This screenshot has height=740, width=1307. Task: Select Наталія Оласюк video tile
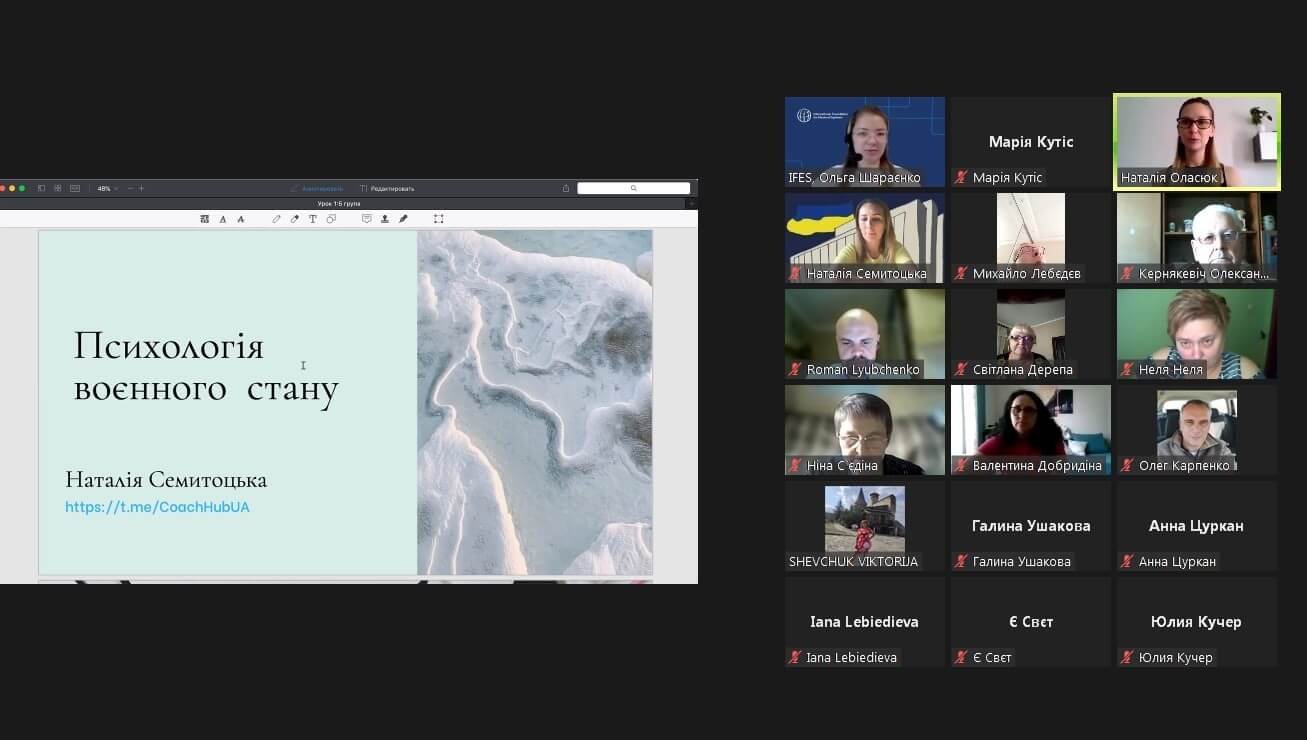[x=1196, y=141]
